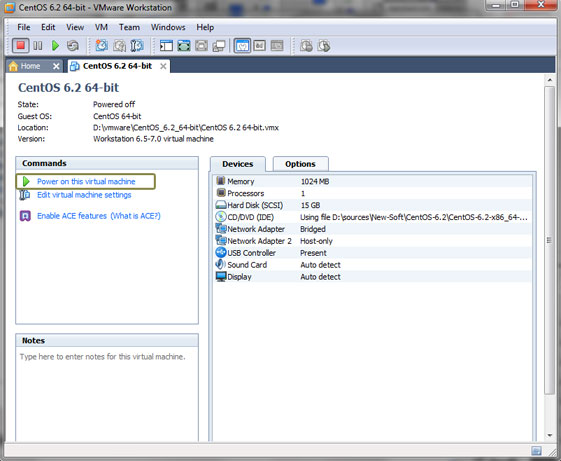The image size is (561, 461).
Task: Open the File menu
Action: pos(24,27)
